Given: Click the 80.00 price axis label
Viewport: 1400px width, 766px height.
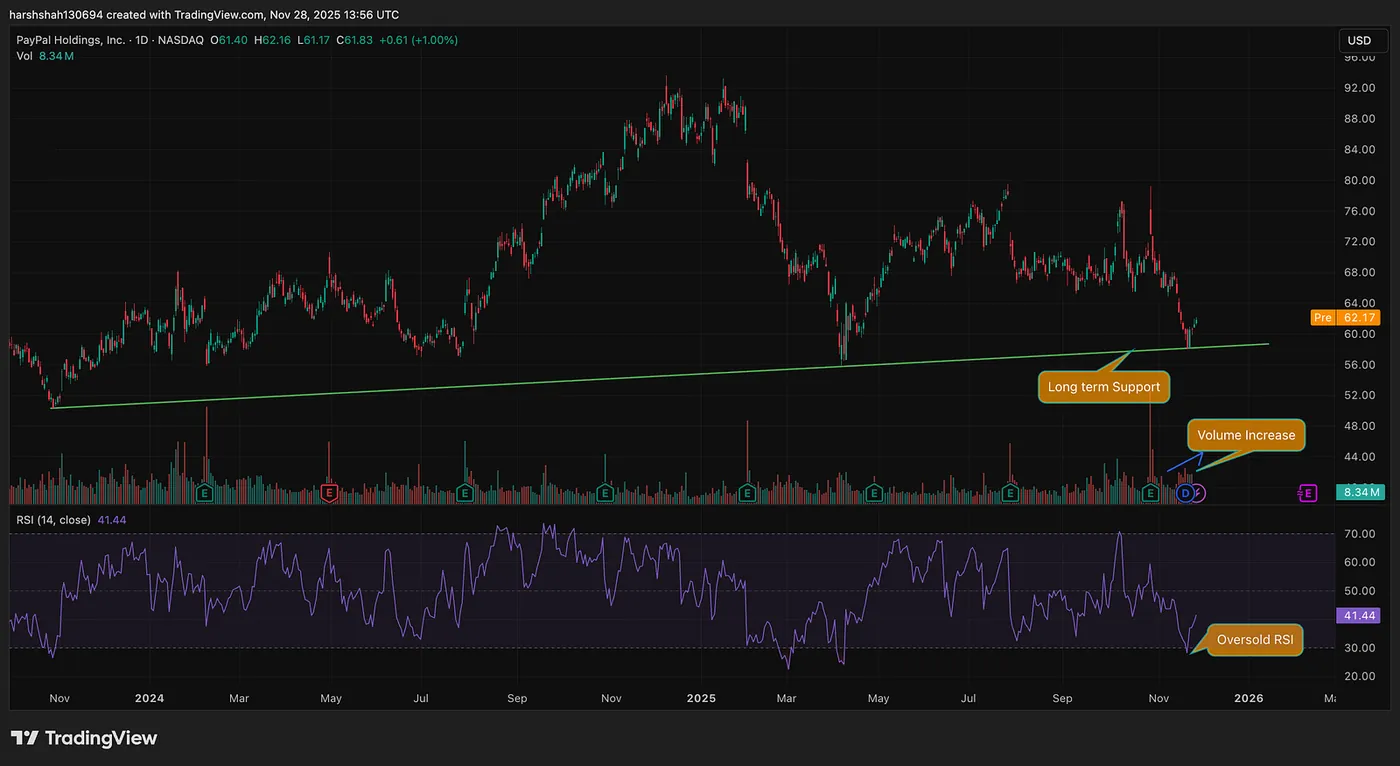Looking at the screenshot, I should click(1359, 181).
